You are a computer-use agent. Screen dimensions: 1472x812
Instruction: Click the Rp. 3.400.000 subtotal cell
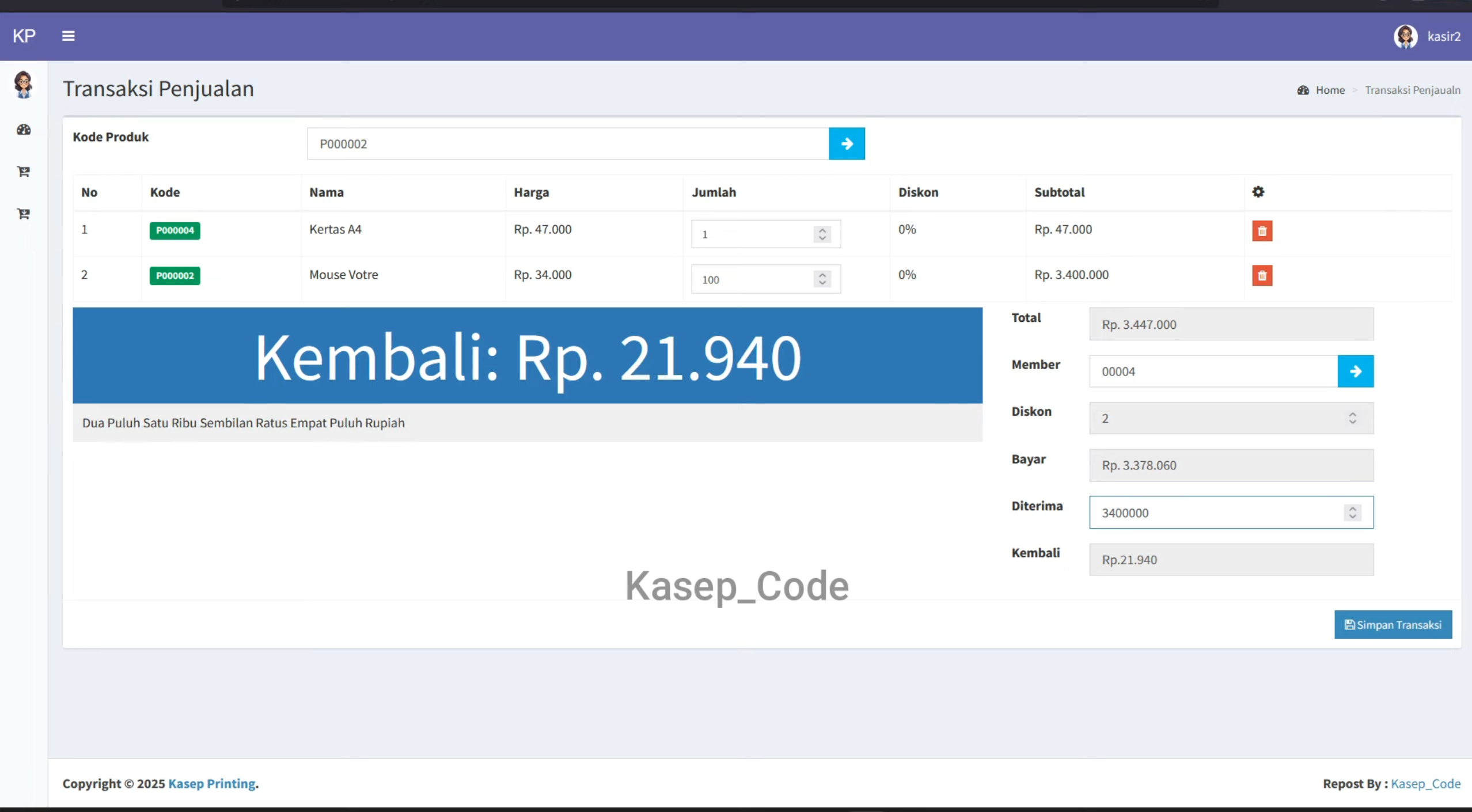coord(1071,275)
